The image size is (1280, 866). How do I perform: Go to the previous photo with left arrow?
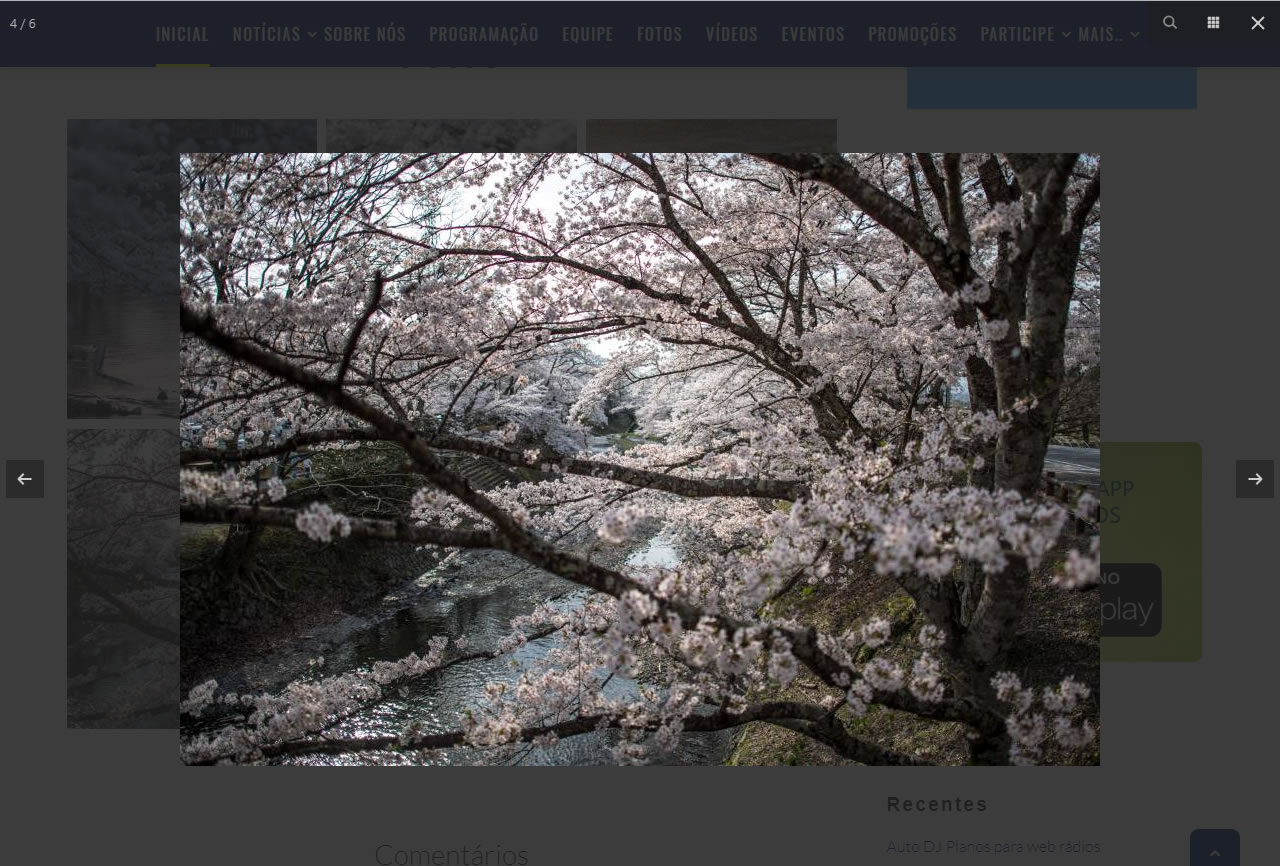click(25, 479)
